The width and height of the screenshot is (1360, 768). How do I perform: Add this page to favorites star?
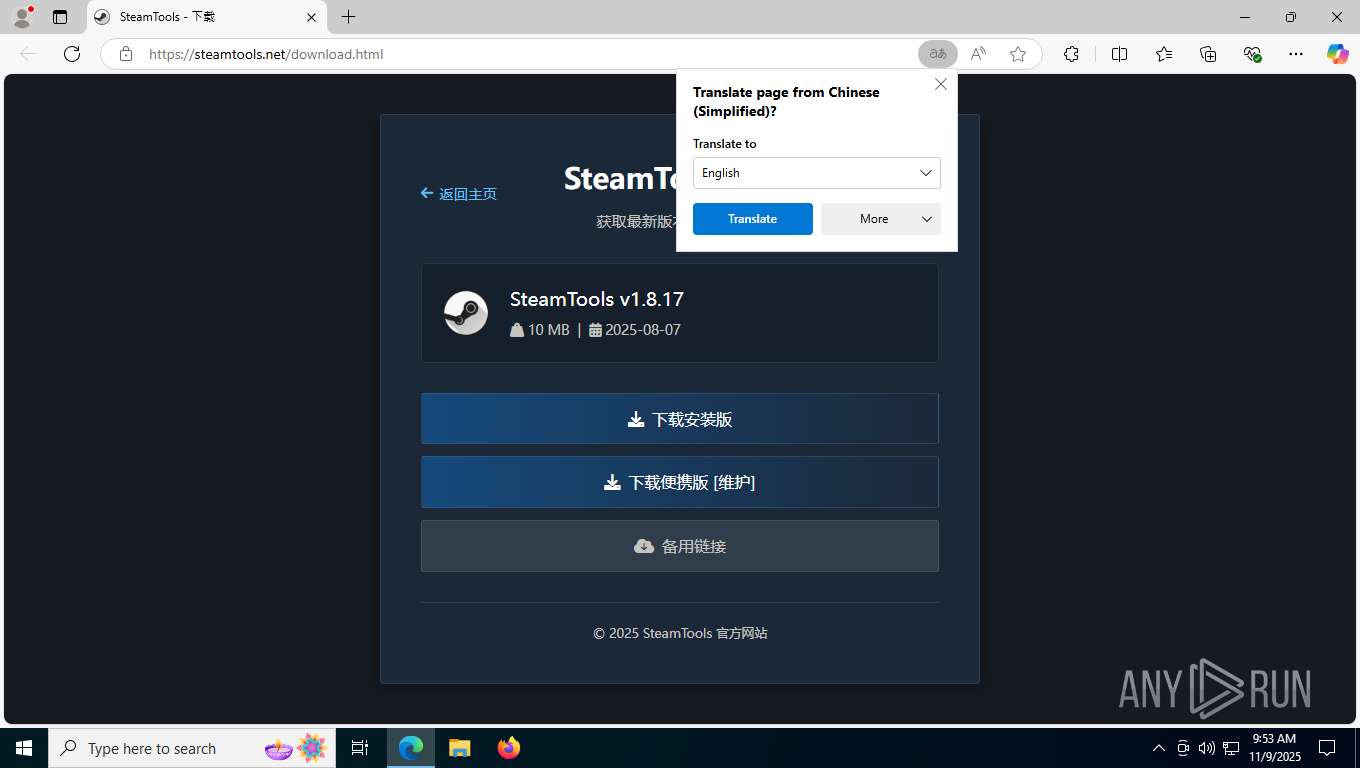tap(1018, 54)
